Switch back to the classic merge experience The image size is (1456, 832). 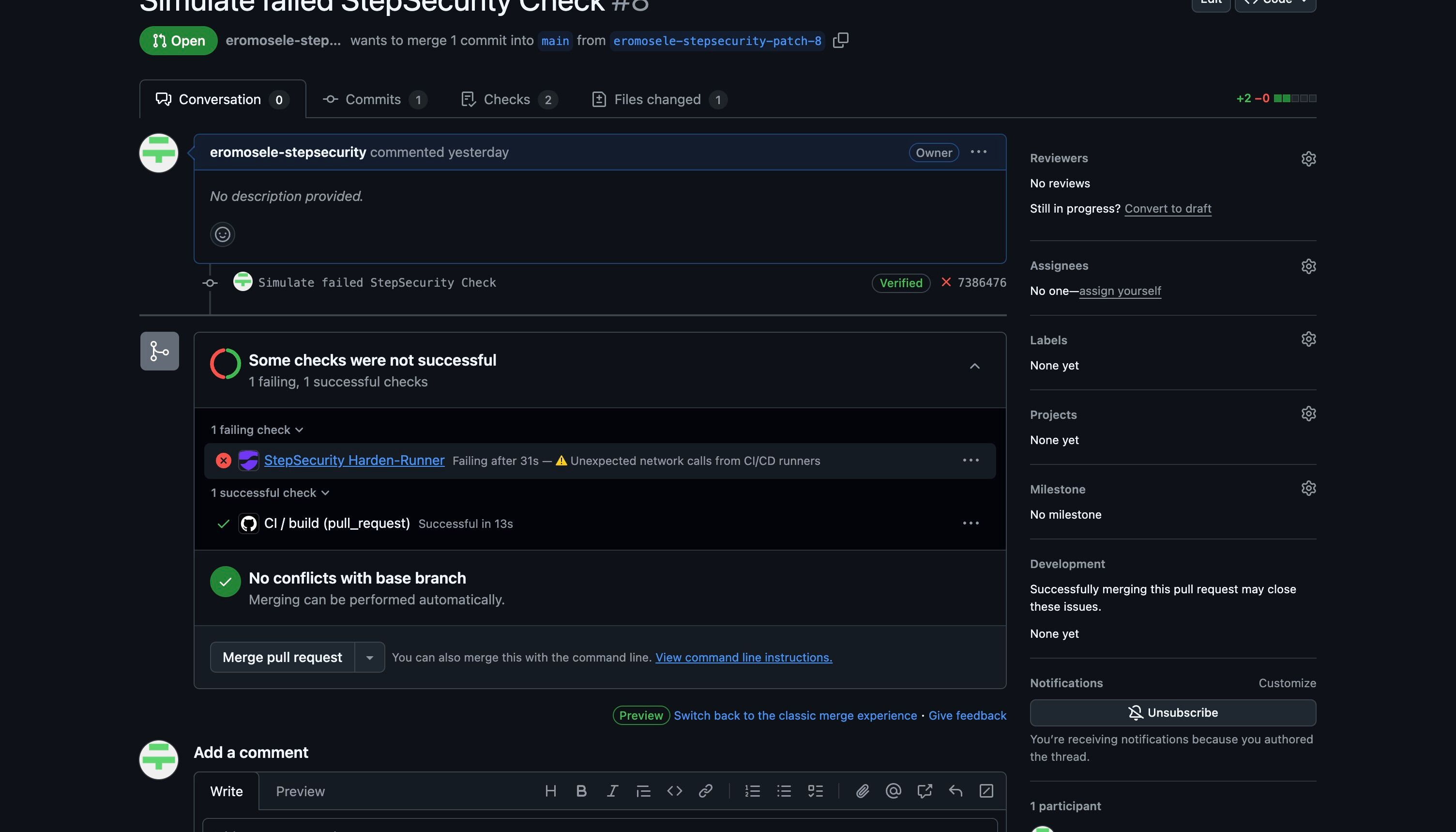pos(795,715)
